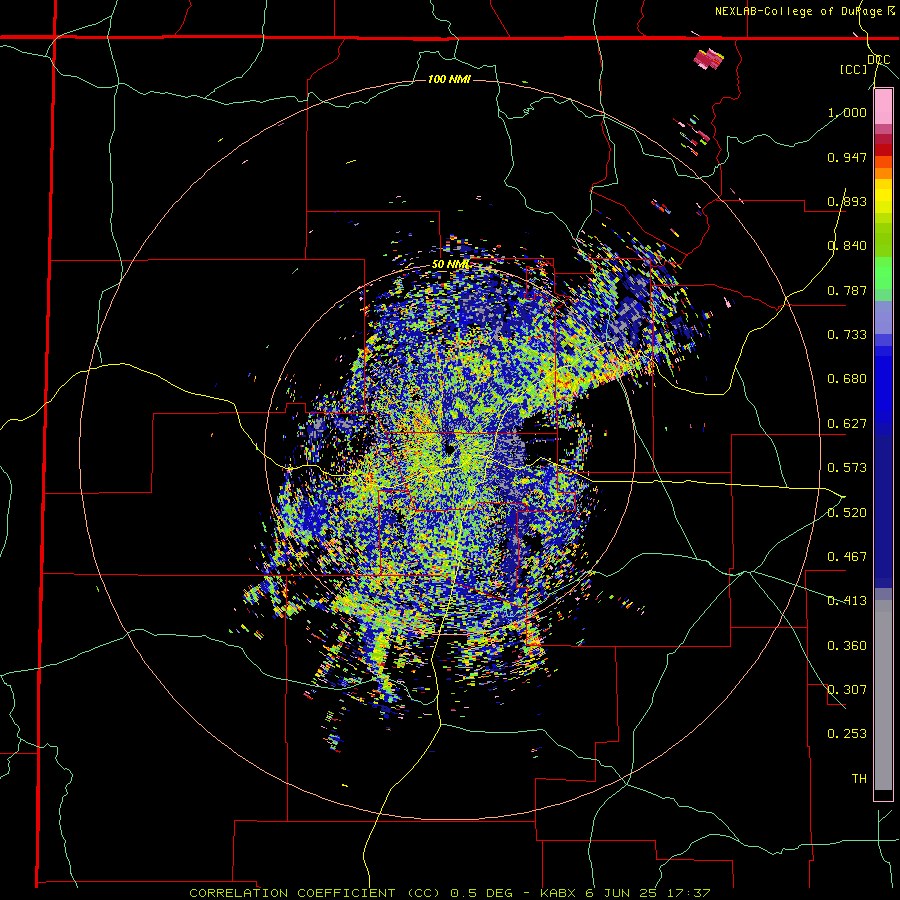Click the 0.307 legend value
Viewport: 900px width, 900px height.
[847, 690]
